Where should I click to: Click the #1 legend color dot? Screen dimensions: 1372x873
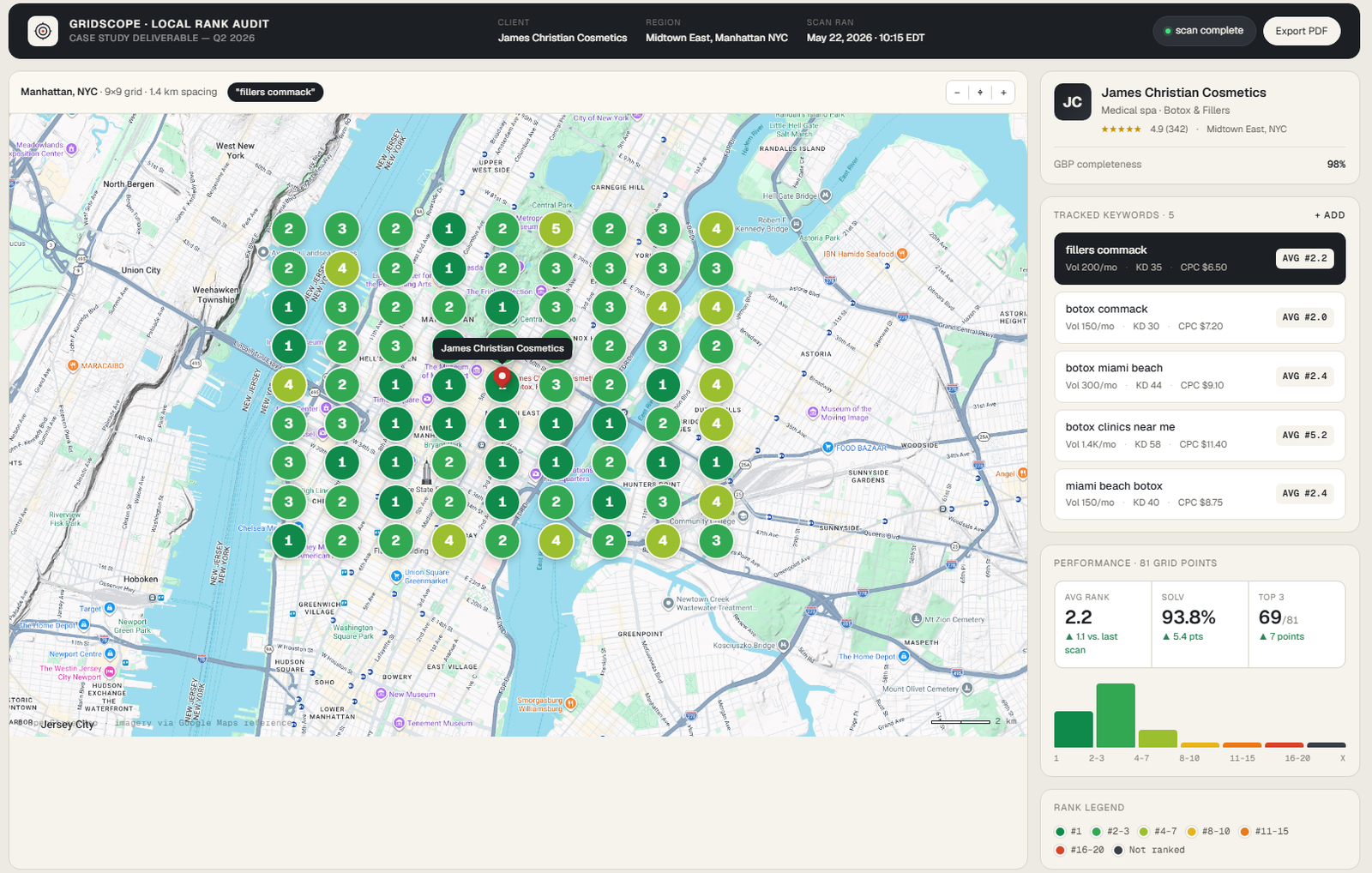(x=1060, y=832)
